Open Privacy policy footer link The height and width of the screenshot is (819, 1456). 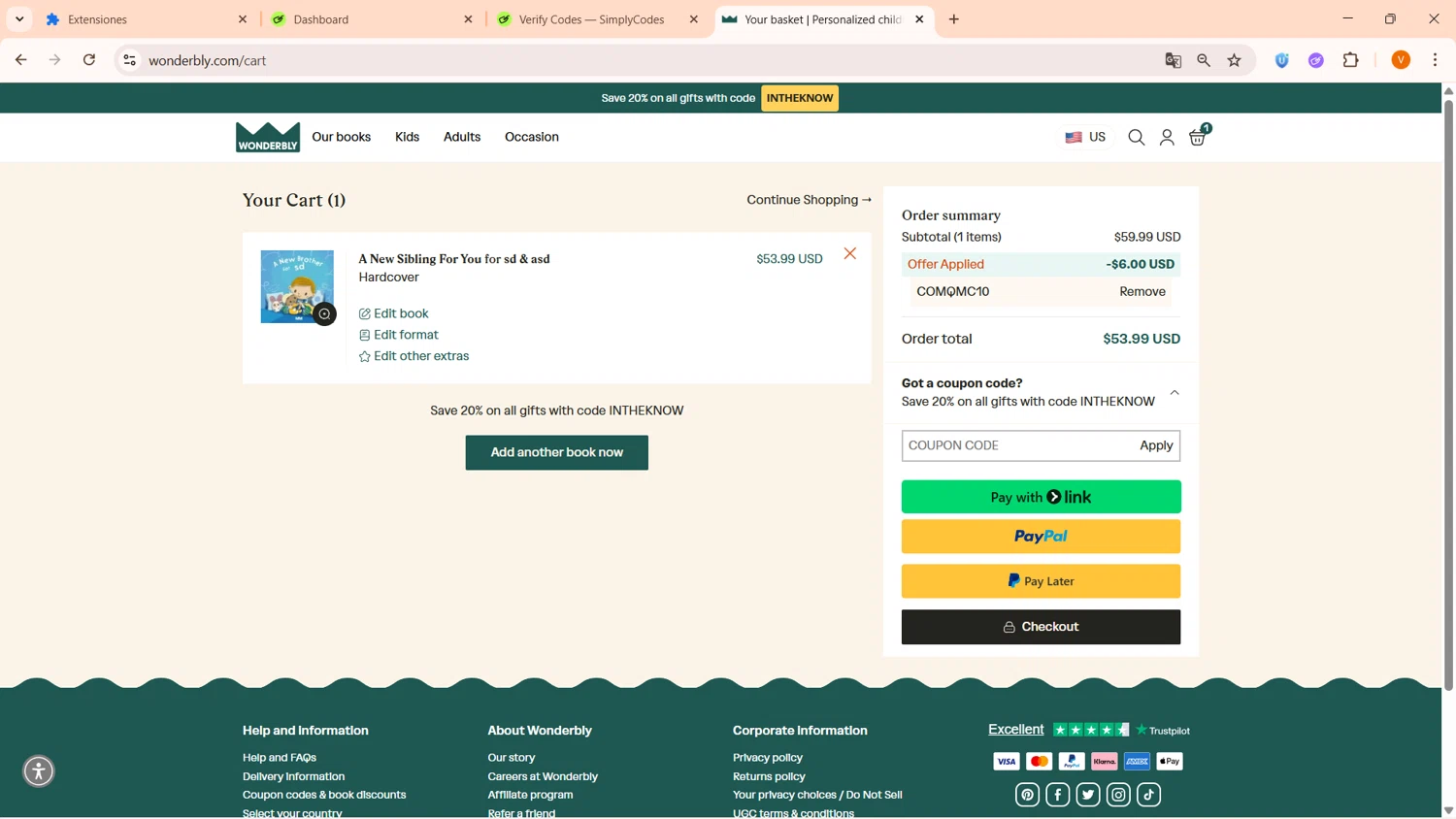point(768,758)
